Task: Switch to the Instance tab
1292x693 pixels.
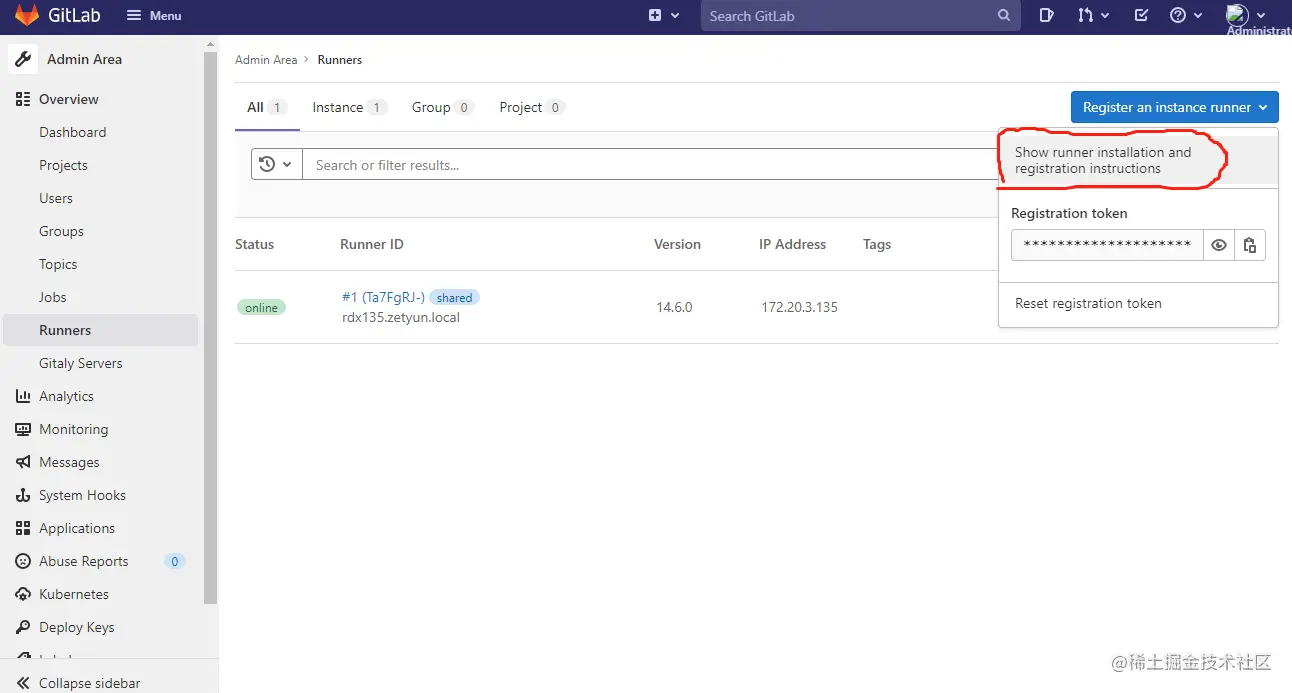Action: click(349, 107)
